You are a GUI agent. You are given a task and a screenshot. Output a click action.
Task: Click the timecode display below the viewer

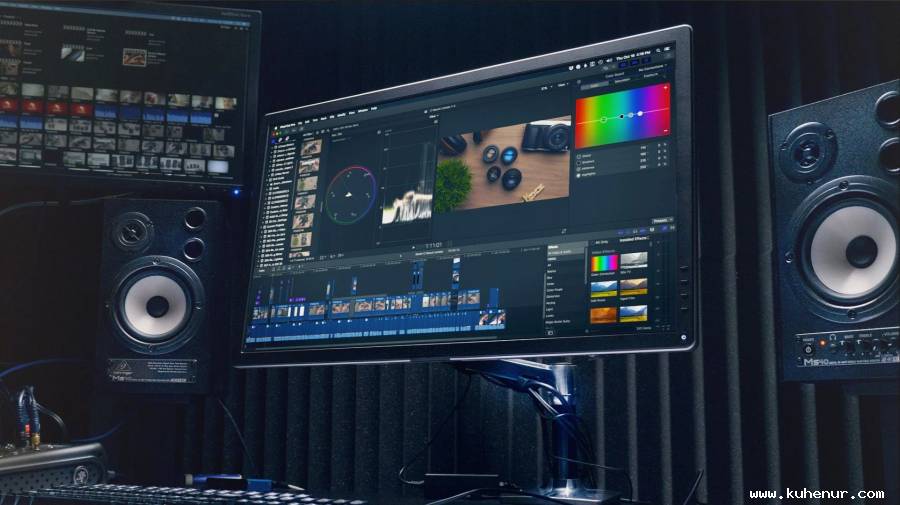pyautogui.click(x=432, y=245)
